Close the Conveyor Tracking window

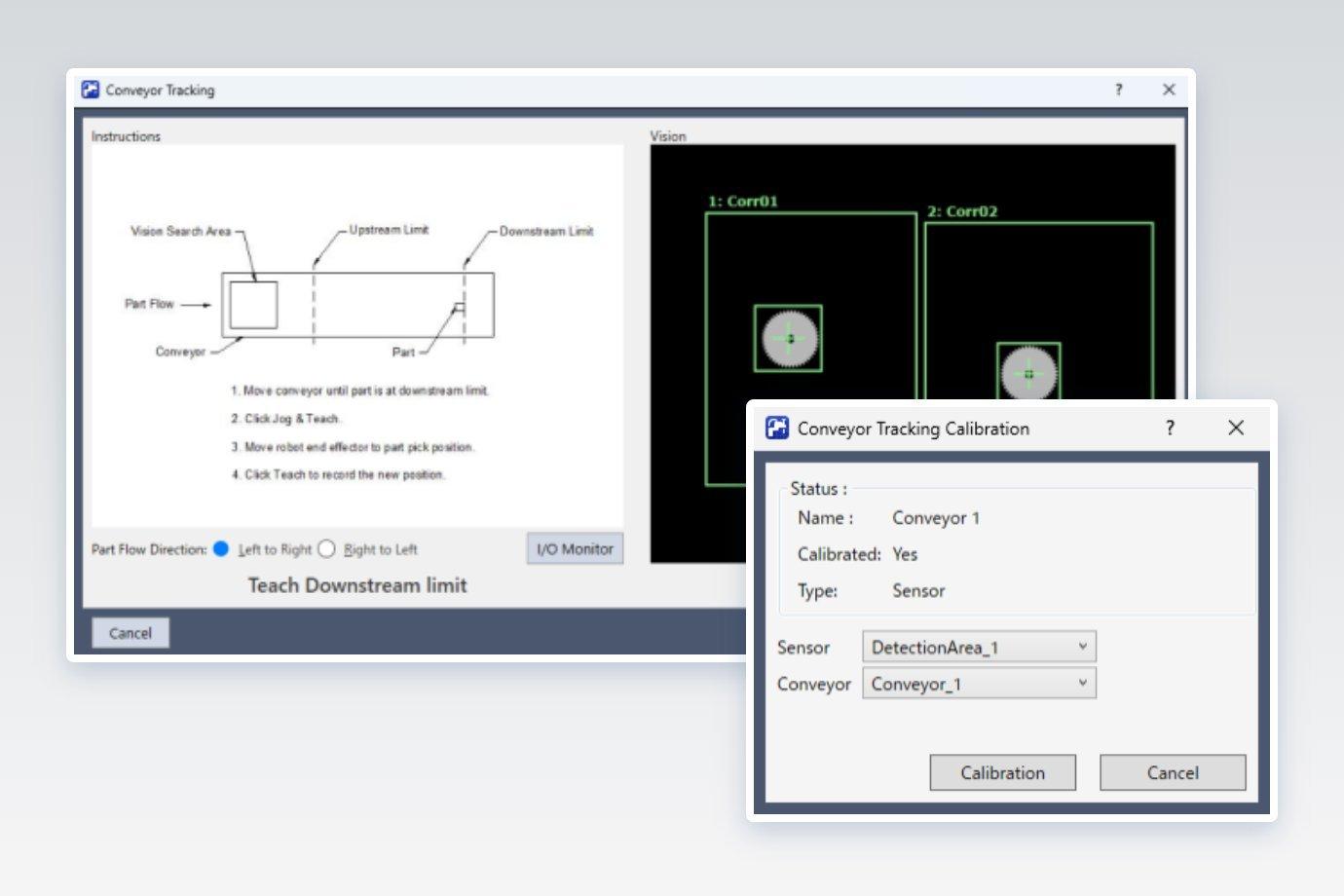coord(1169,90)
